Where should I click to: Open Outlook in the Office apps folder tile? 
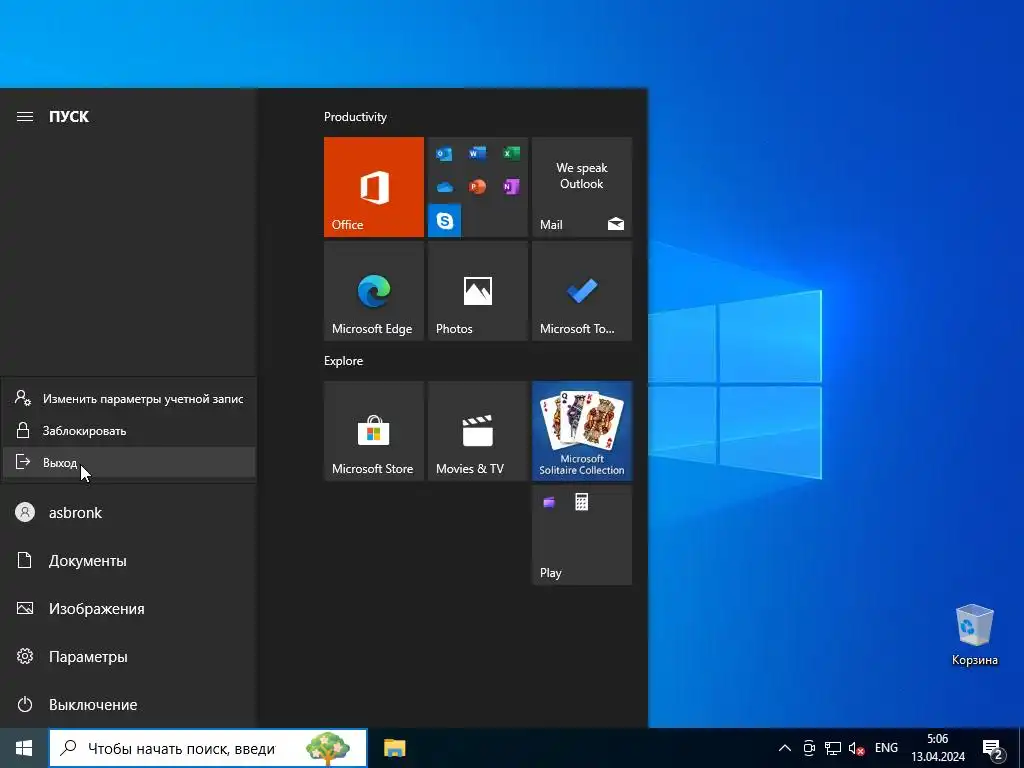coord(444,154)
